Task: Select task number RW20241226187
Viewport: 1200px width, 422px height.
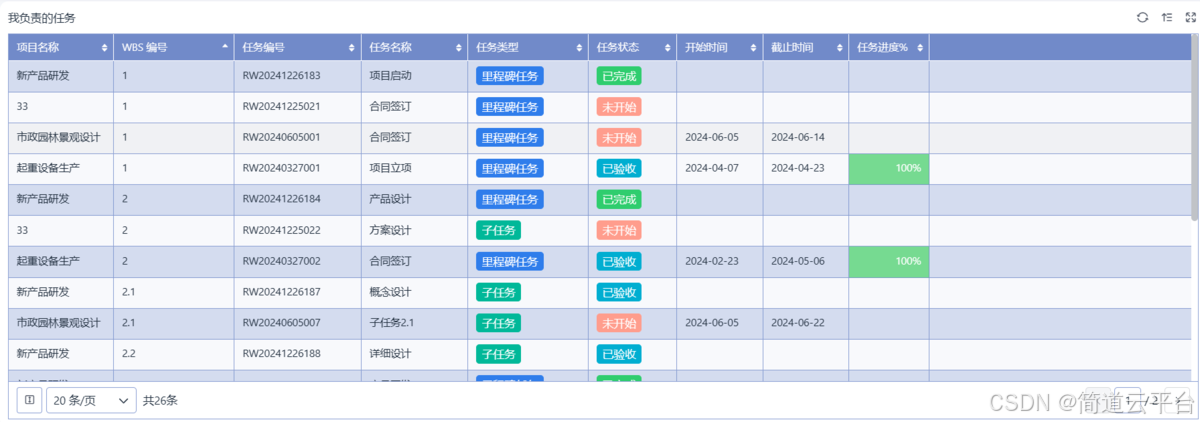Action: click(x=281, y=292)
